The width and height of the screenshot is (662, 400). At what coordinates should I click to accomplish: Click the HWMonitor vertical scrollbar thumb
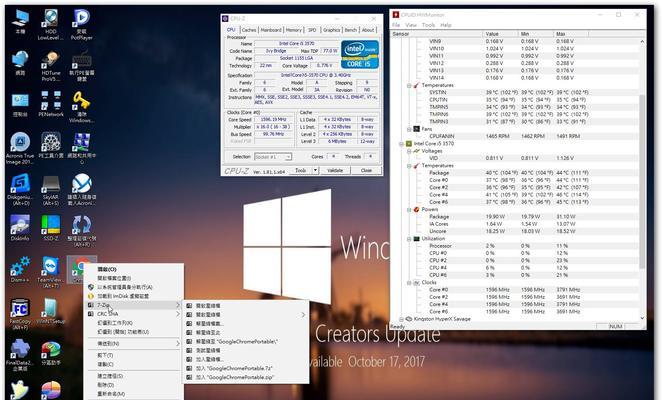(642, 182)
